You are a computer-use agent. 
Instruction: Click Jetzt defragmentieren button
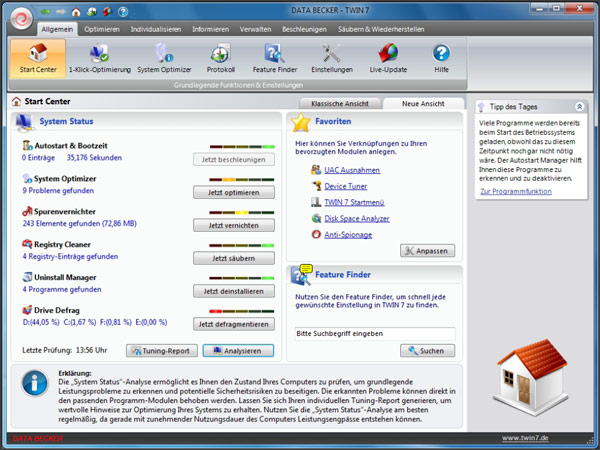[x=234, y=324]
